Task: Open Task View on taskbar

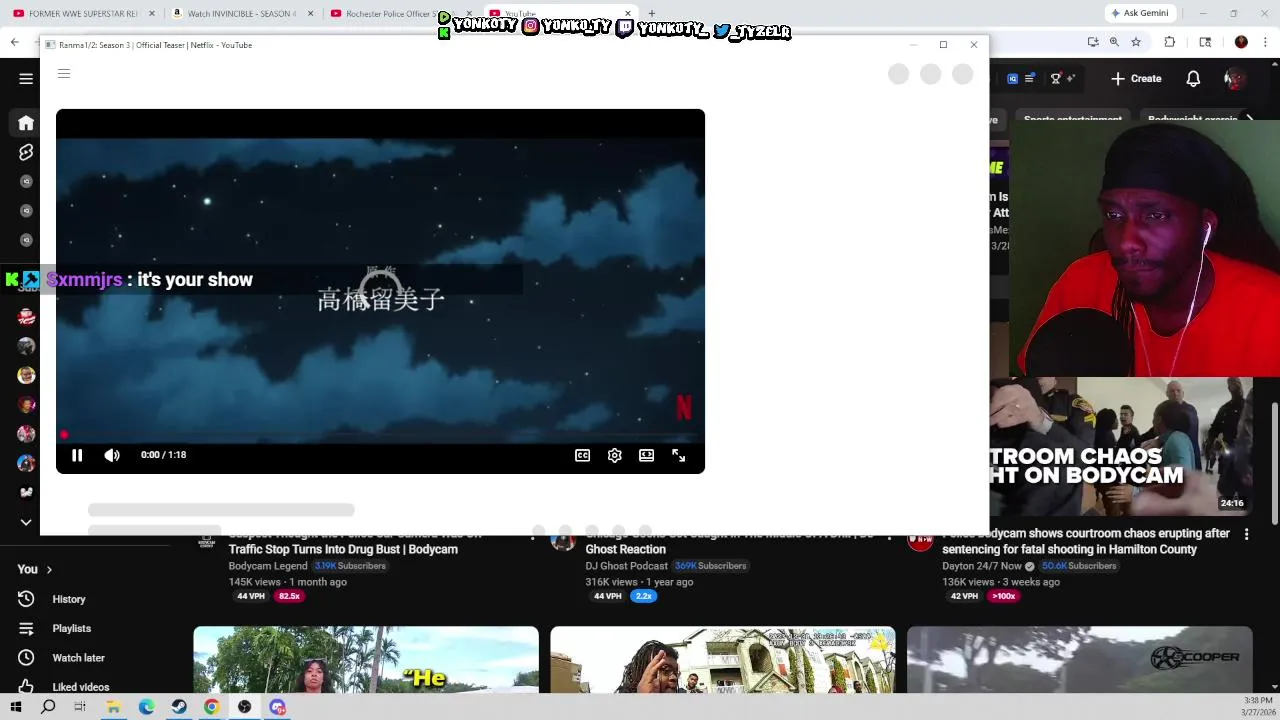Action: 80,707
